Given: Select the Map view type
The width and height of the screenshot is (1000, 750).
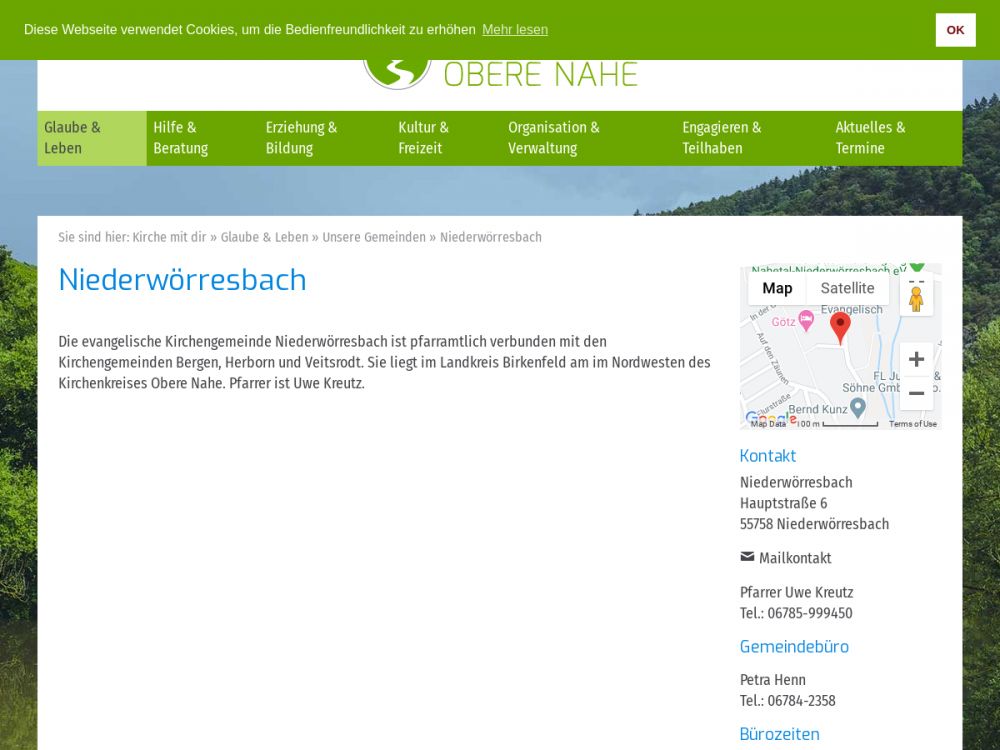Looking at the screenshot, I should [777, 288].
